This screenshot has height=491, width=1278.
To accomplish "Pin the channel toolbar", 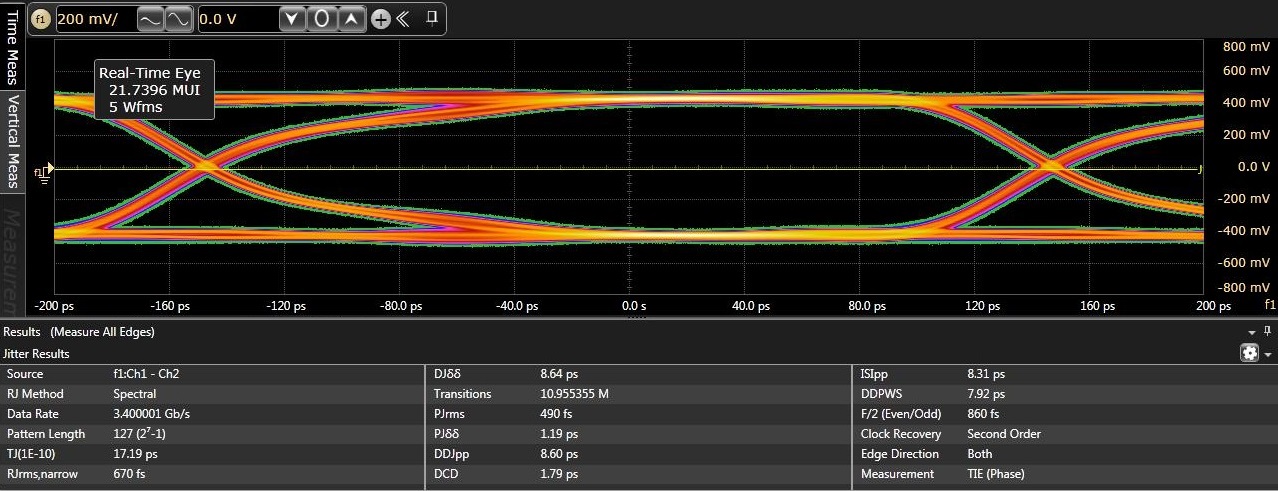I will click(x=432, y=18).
